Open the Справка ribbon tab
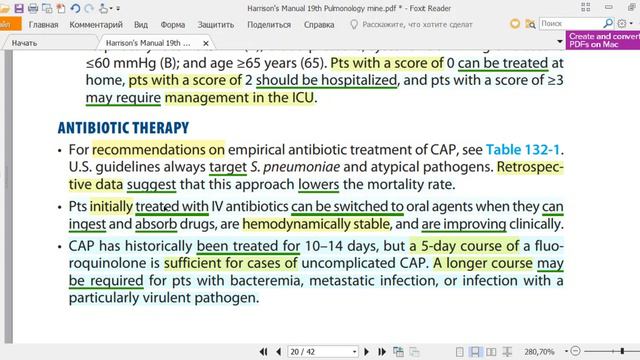The image size is (640, 360). 319,24
